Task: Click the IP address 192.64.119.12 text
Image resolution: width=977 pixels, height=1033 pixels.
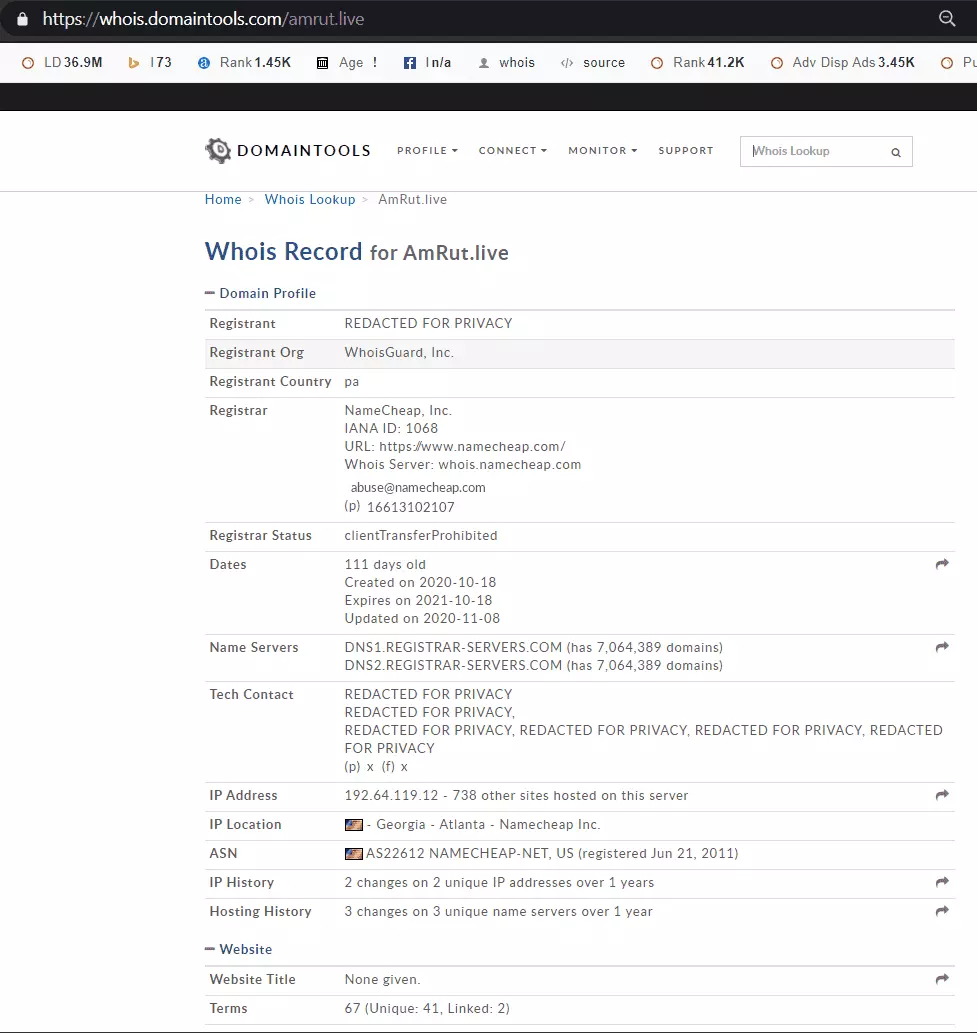Action: click(391, 795)
